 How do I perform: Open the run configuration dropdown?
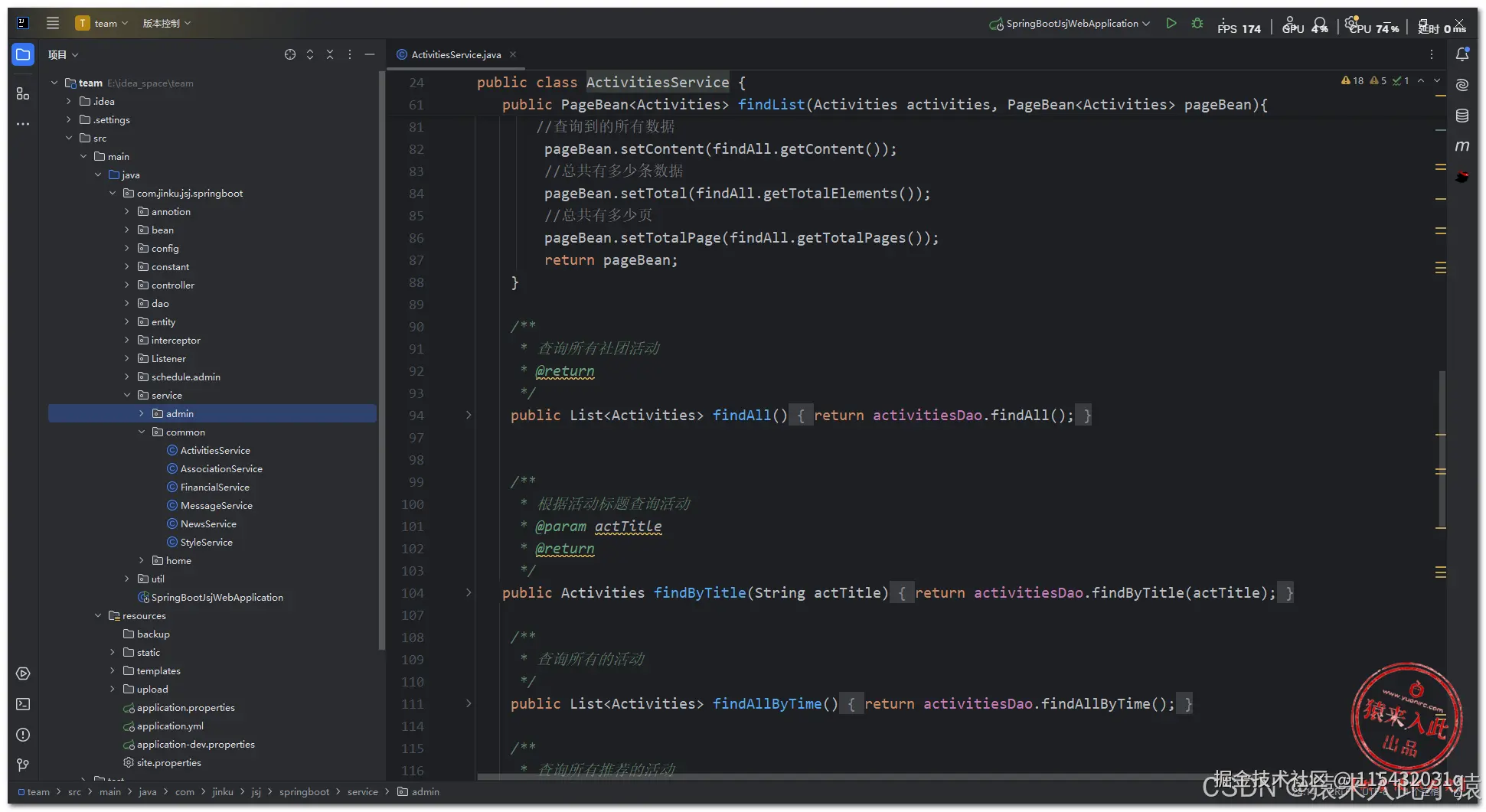[x=1070, y=23]
